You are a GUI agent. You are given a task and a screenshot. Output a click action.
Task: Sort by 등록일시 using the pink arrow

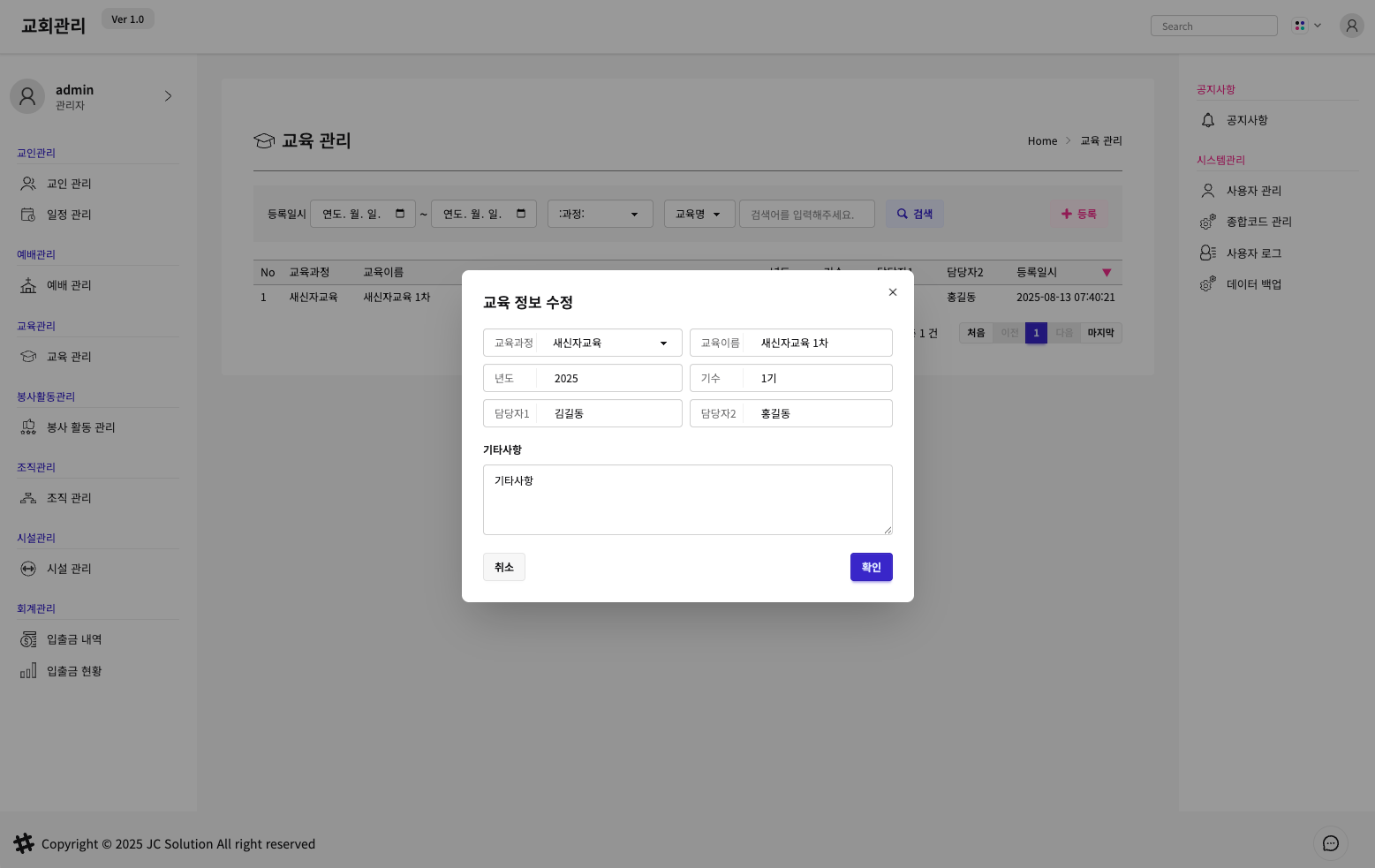pyautogui.click(x=1107, y=273)
